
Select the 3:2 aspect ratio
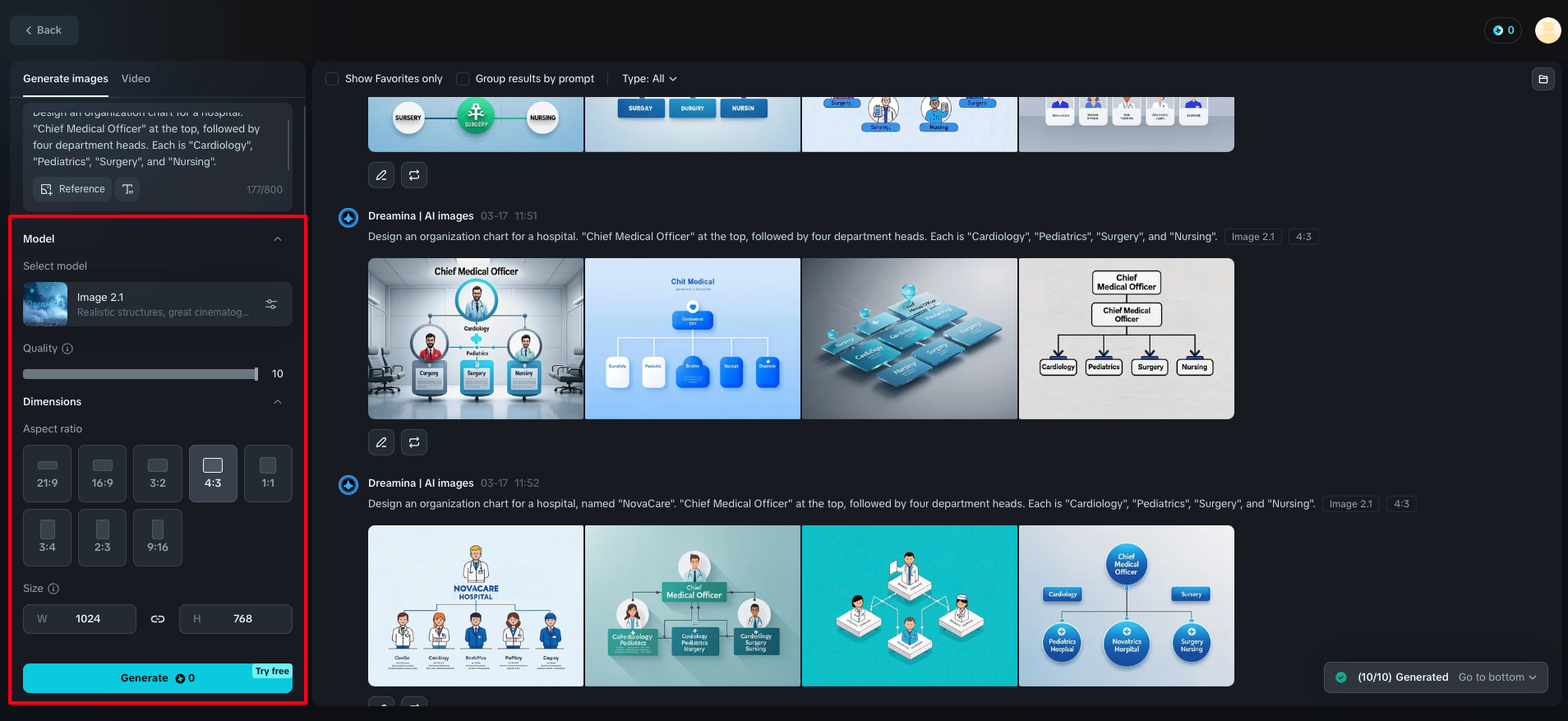click(158, 474)
